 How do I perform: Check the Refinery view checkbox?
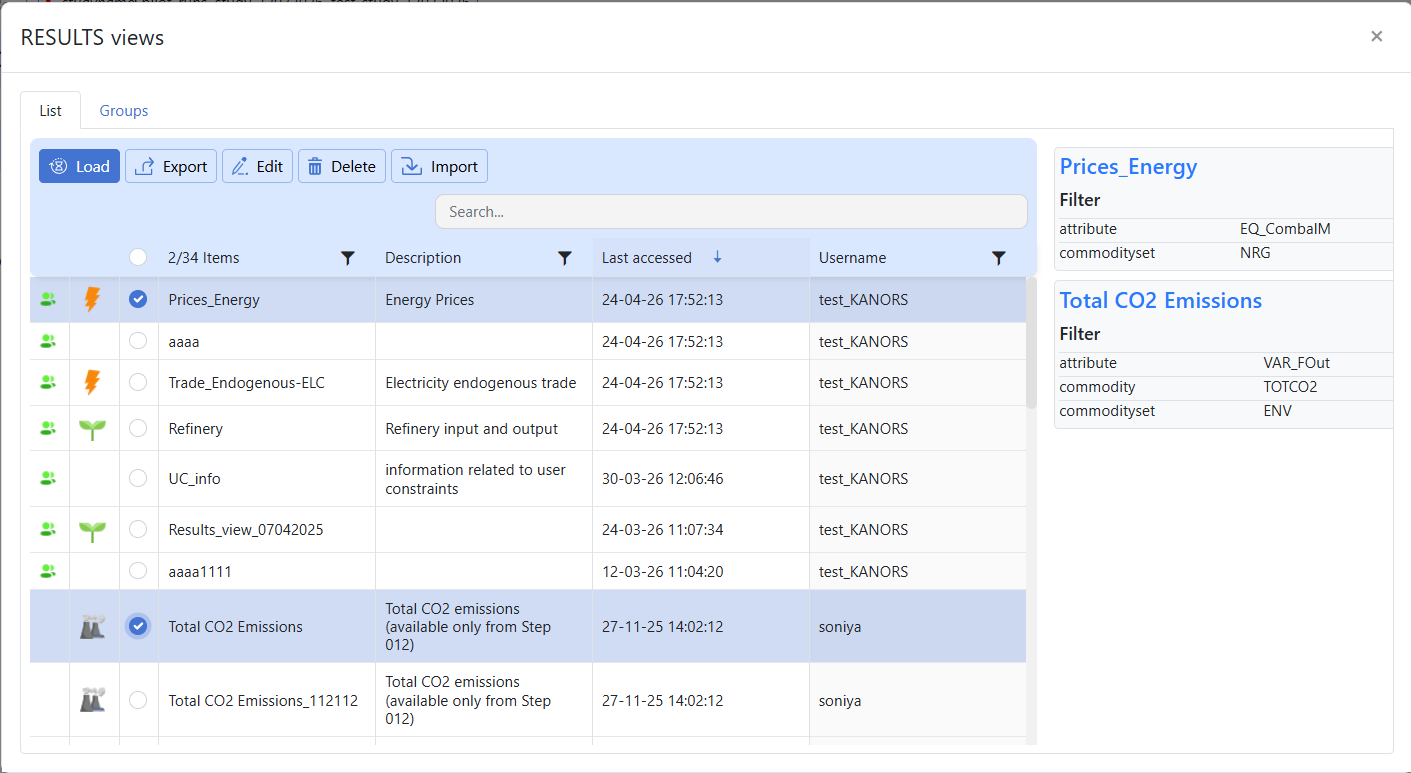pyautogui.click(x=138, y=428)
